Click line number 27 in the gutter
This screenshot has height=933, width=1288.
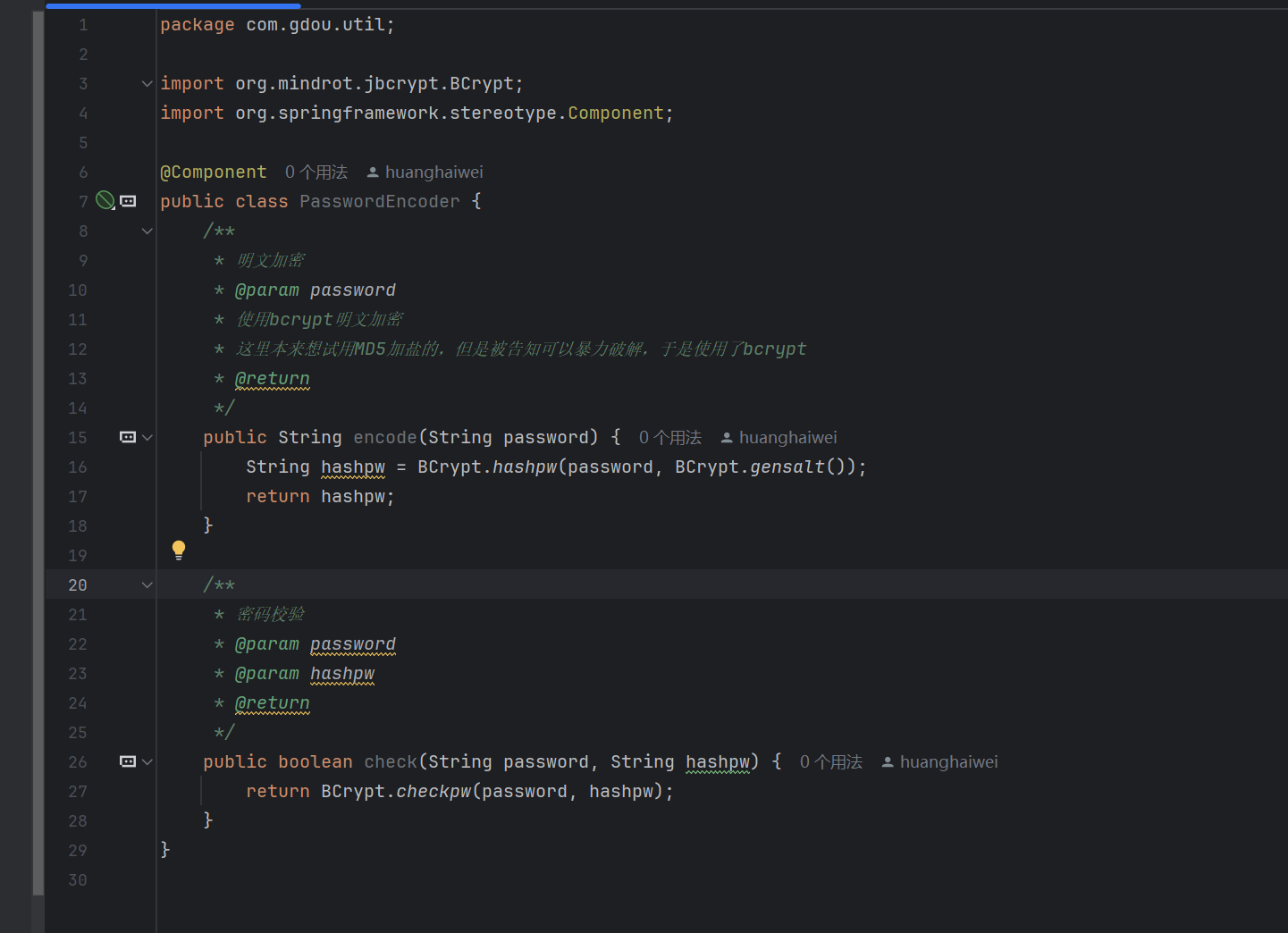coord(78,791)
